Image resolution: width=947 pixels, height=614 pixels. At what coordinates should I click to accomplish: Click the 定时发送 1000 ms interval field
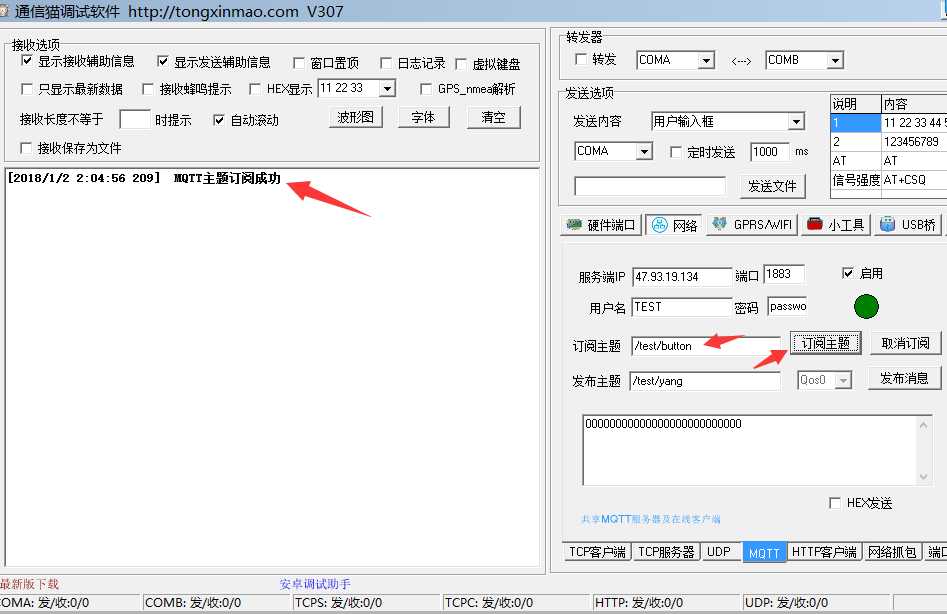pos(770,152)
